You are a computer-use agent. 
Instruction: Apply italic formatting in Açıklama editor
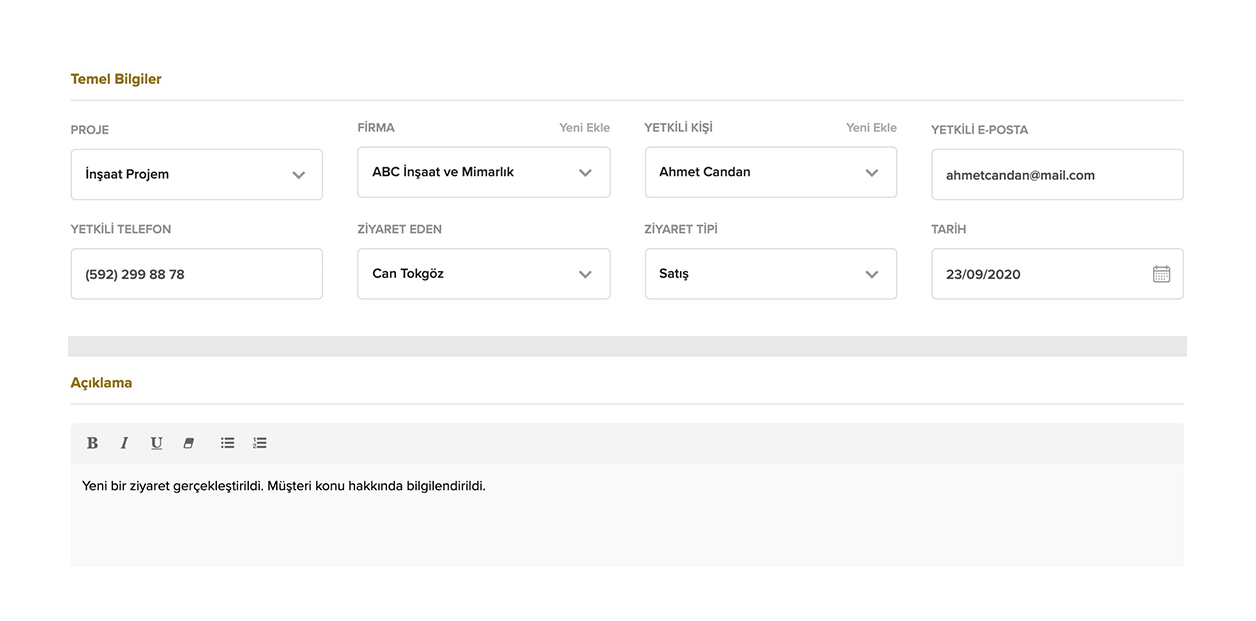(124, 443)
